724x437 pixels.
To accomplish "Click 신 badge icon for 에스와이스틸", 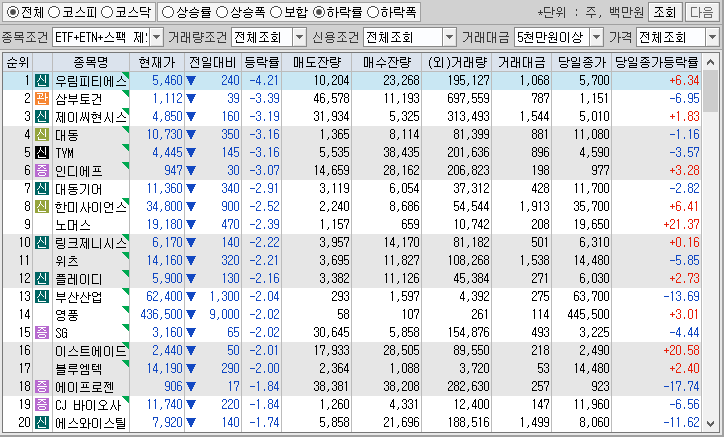I will point(42,423).
